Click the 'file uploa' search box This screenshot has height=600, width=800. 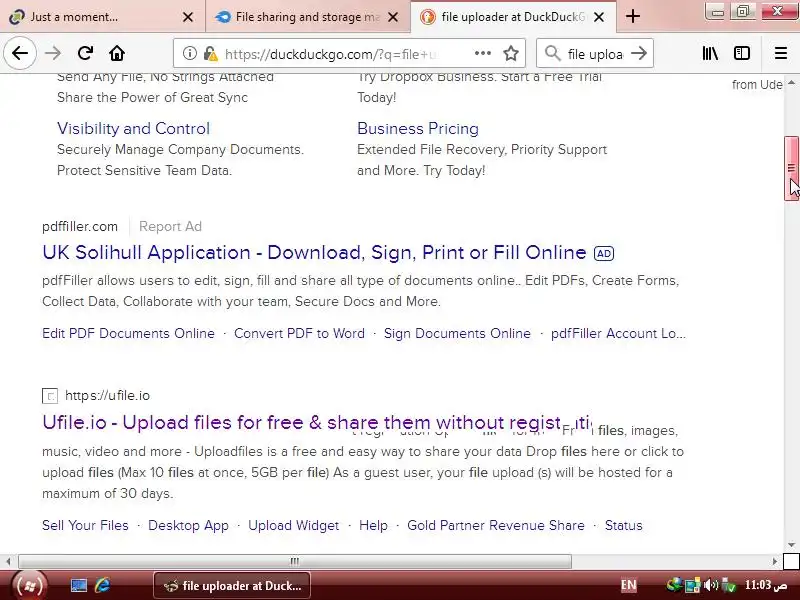tap(594, 54)
